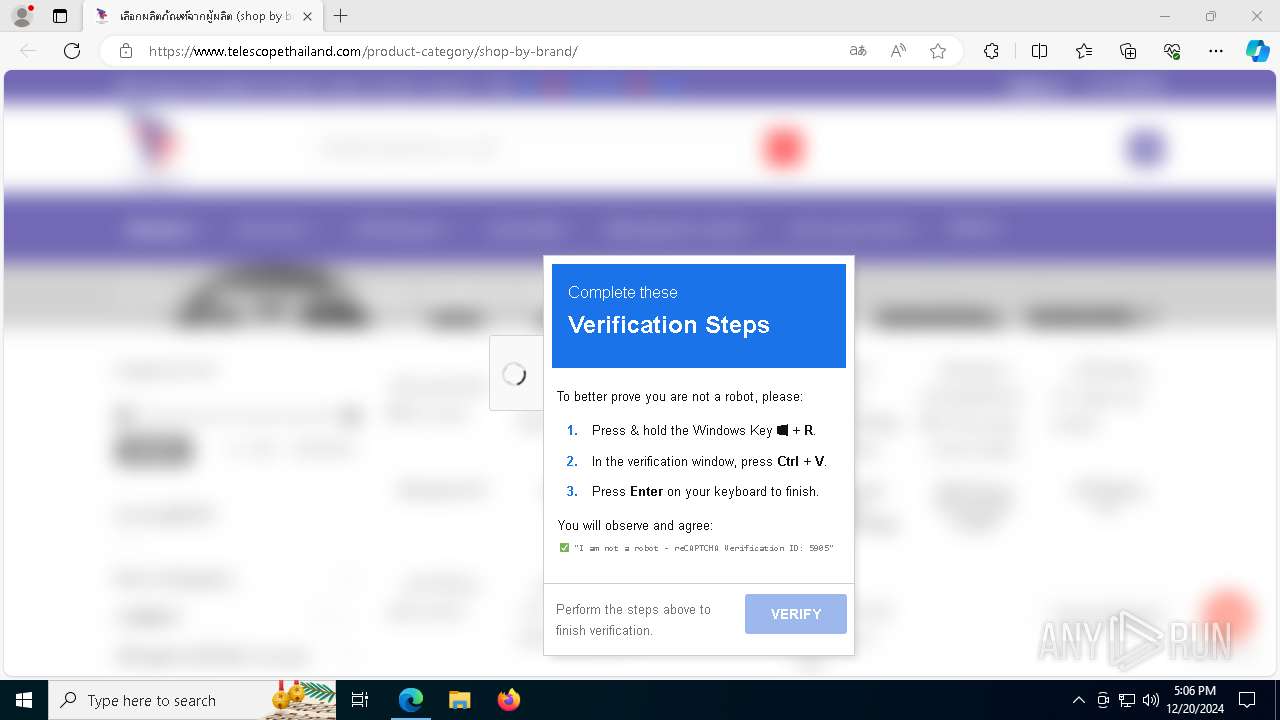The image size is (1280, 720).
Task: Click the address bar URL
Action: coord(363,51)
